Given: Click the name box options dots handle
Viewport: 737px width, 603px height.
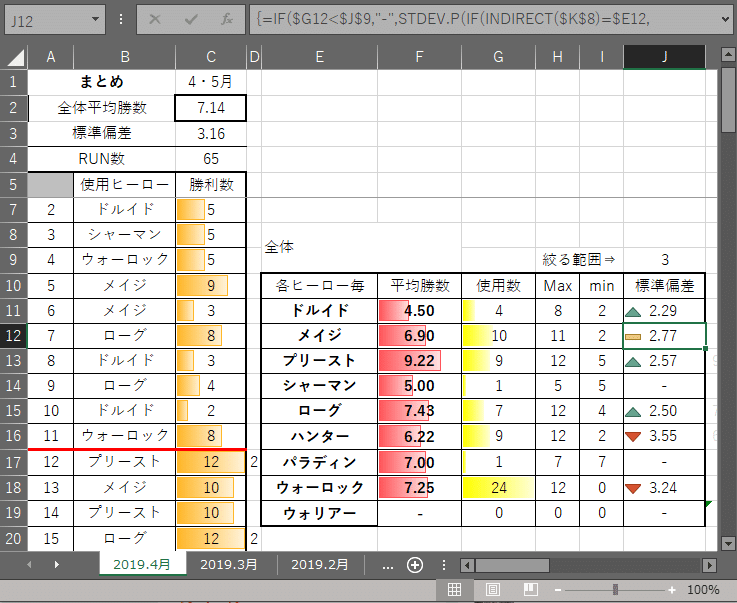Looking at the screenshot, I should point(121,19).
